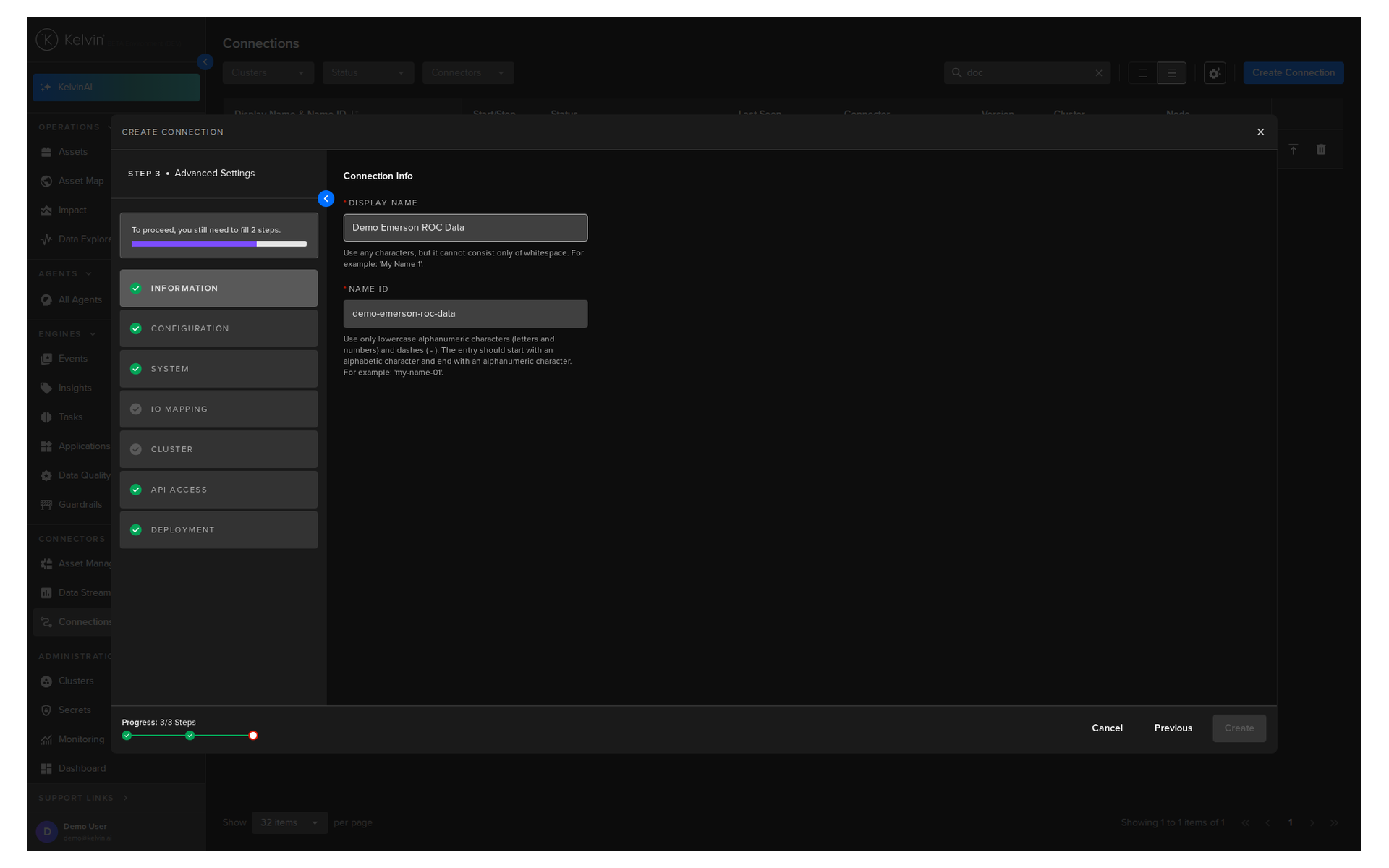Go back with the Previous button
This screenshot has width=1389, height=868.
[x=1173, y=728]
